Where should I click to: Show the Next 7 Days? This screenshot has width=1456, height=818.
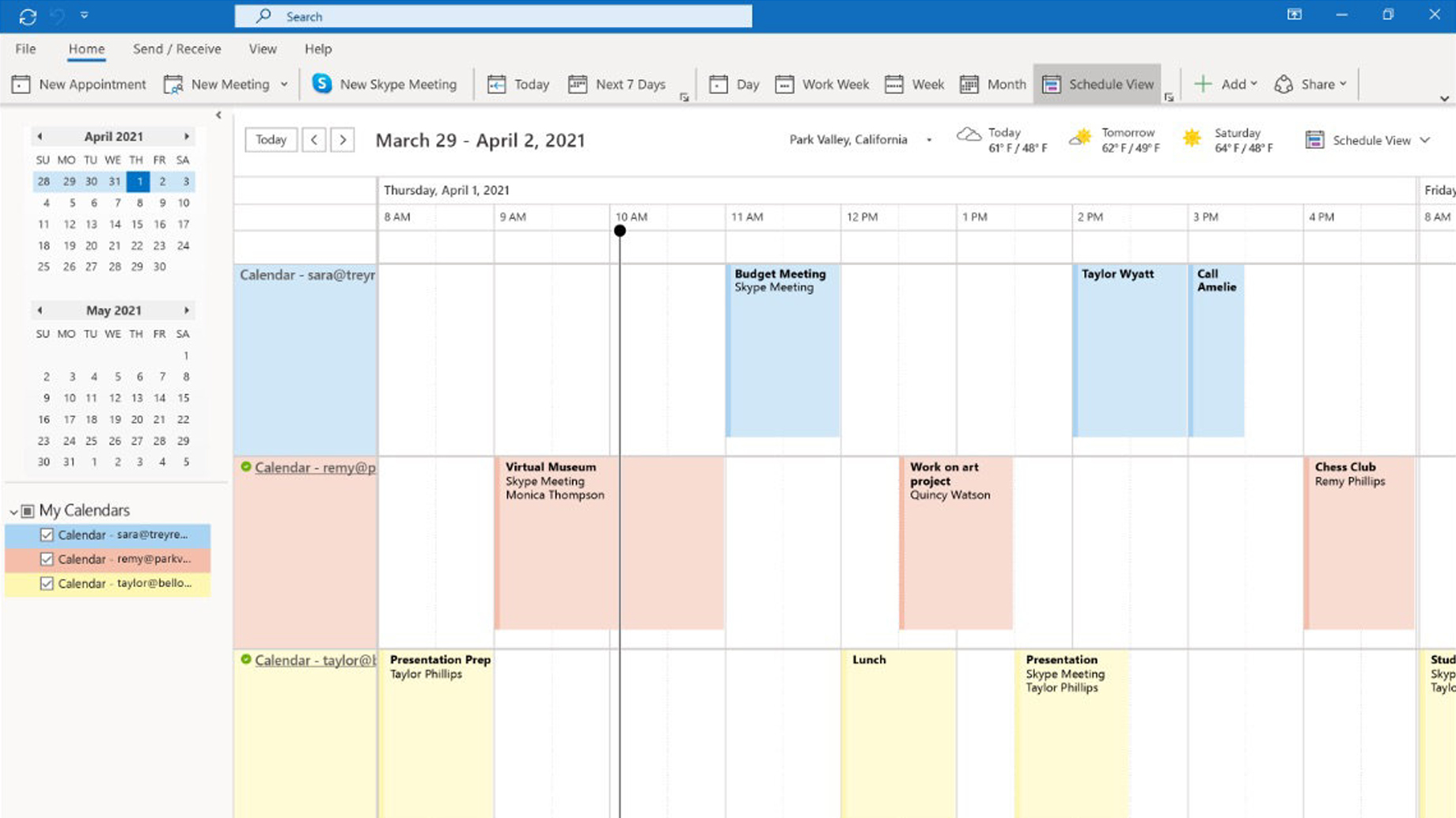[x=617, y=85]
